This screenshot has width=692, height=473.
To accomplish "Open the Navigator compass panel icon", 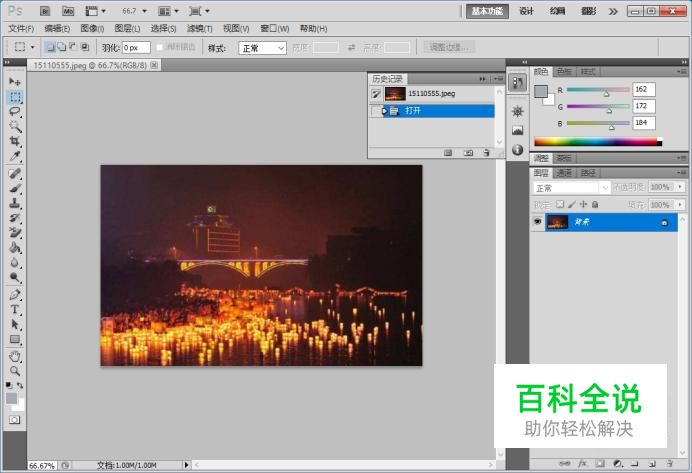I will click(517, 111).
